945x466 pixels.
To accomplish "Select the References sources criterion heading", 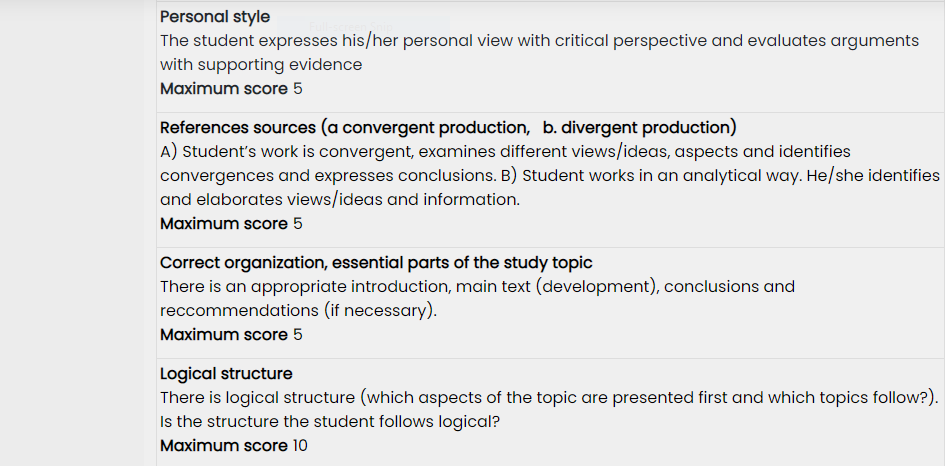I will (448, 128).
